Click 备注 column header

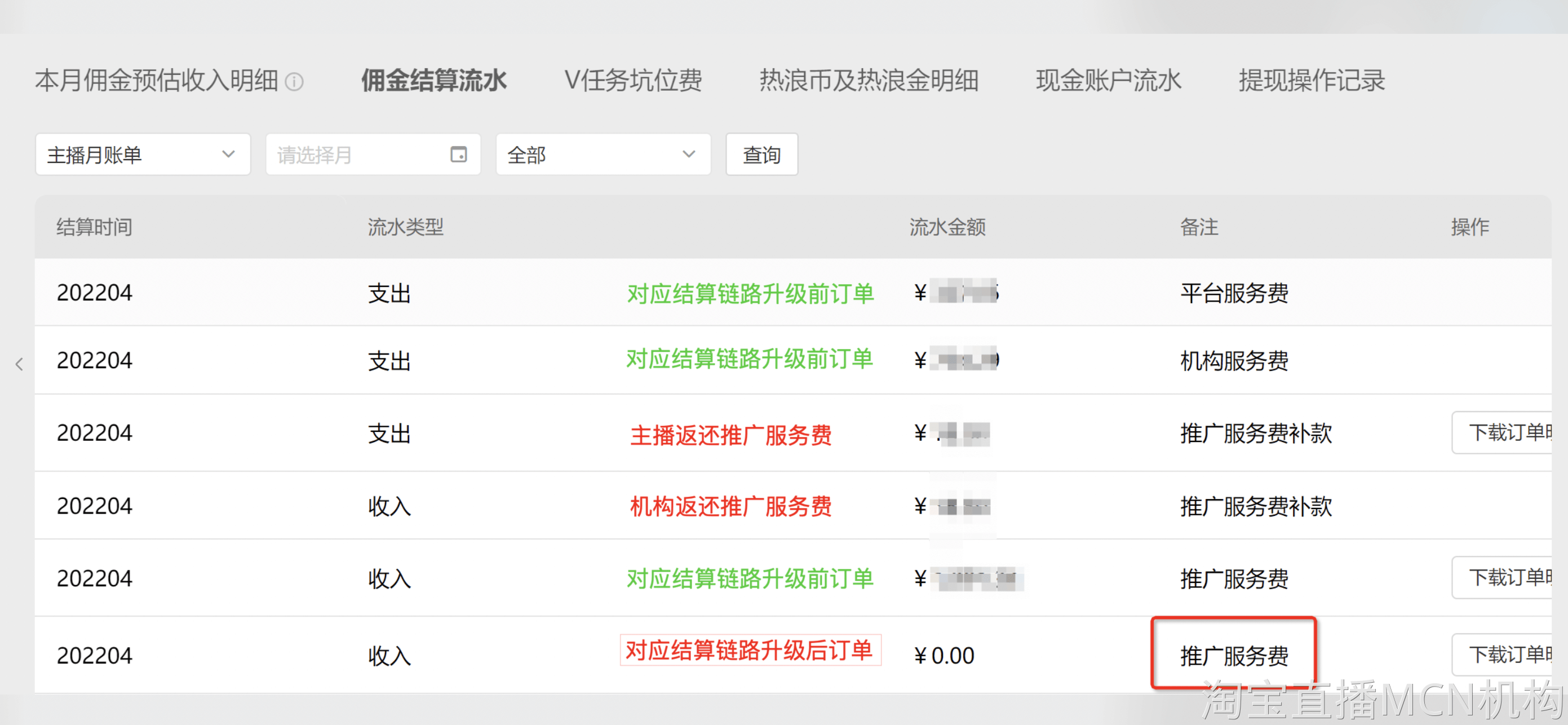tap(1199, 227)
